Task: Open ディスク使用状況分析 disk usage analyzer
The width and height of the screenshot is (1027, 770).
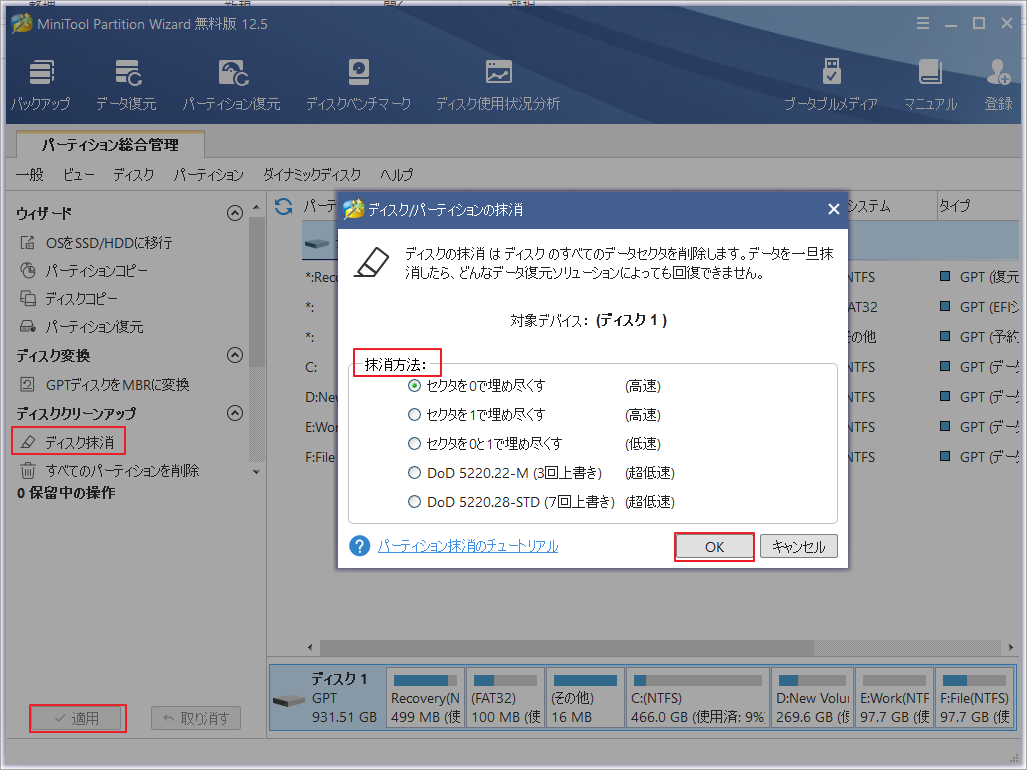Action: point(497,80)
